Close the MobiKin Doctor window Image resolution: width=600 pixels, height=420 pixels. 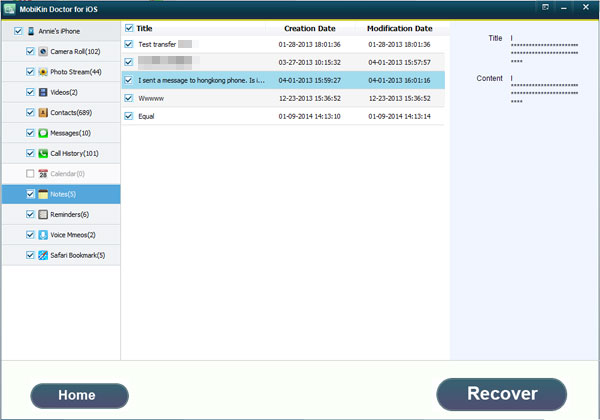click(585, 7)
